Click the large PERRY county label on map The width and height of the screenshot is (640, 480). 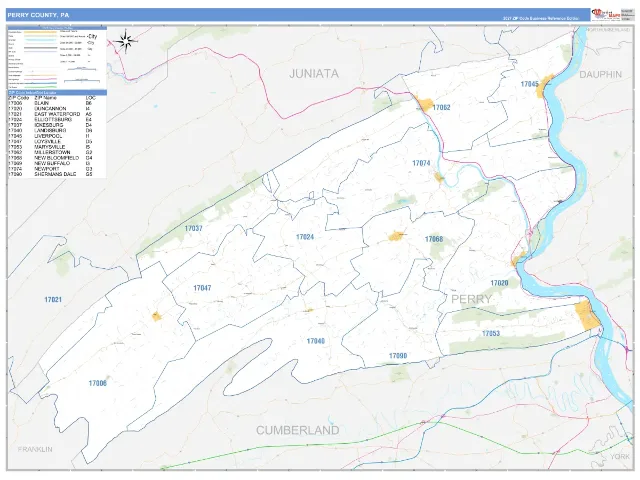click(x=471, y=299)
